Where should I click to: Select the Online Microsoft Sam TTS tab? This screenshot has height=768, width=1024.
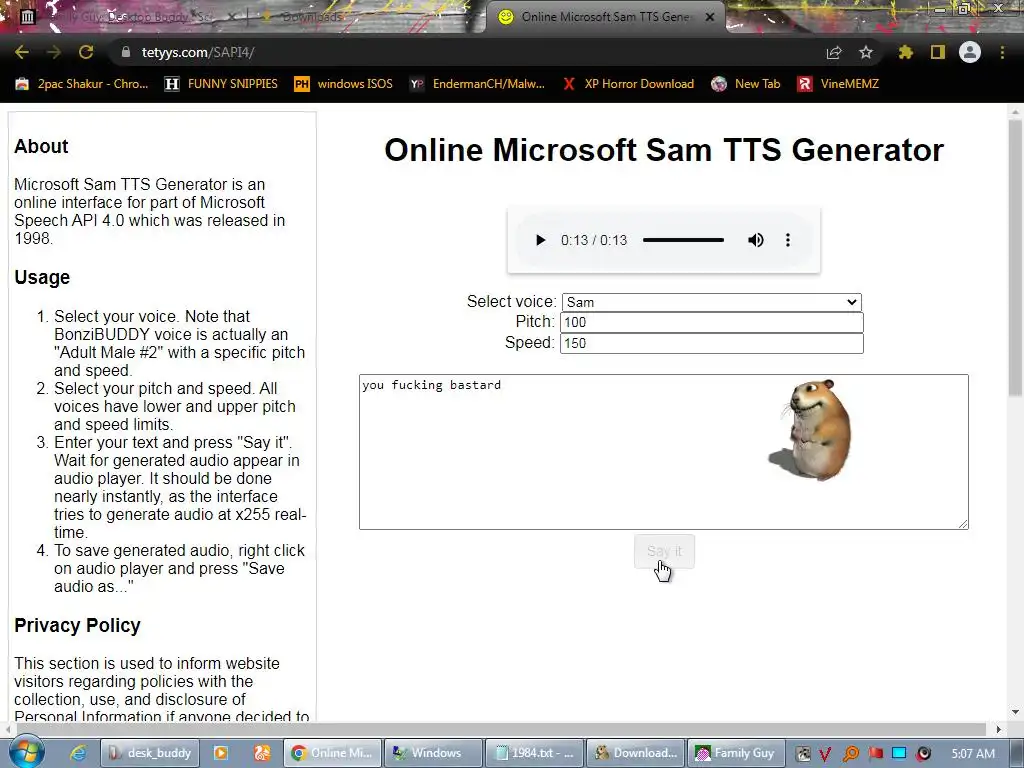tap(604, 17)
